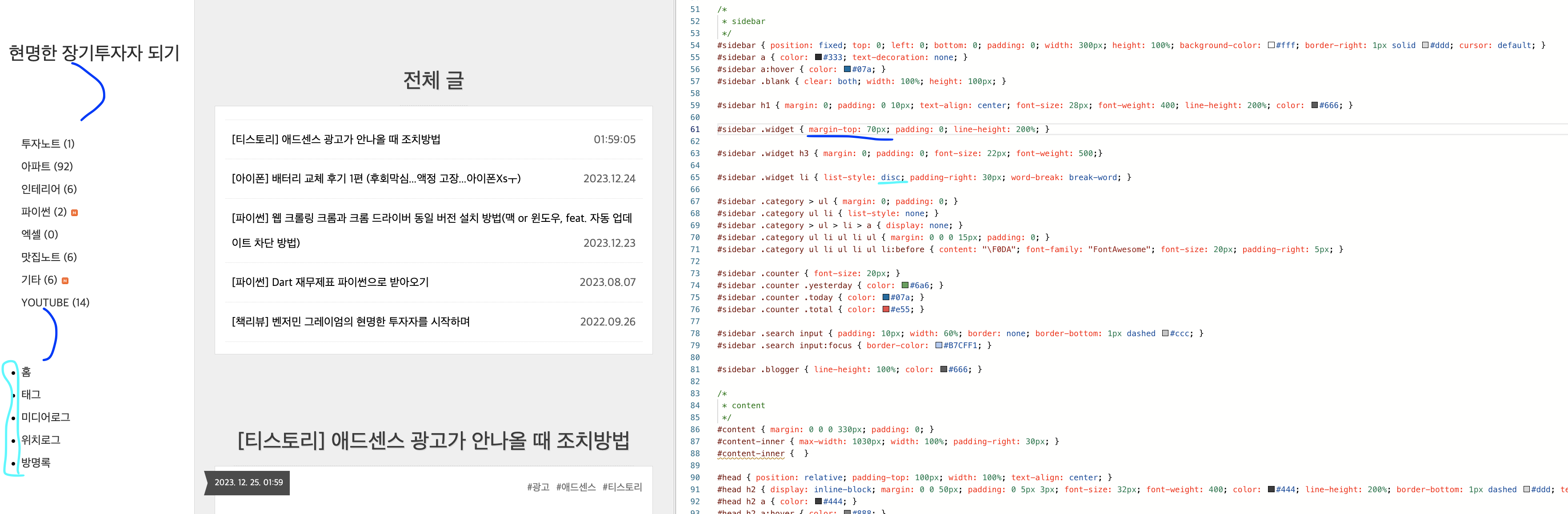Open the #6a6 yesterday counter color swatch

pyautogui.click(x=905, y=285)
